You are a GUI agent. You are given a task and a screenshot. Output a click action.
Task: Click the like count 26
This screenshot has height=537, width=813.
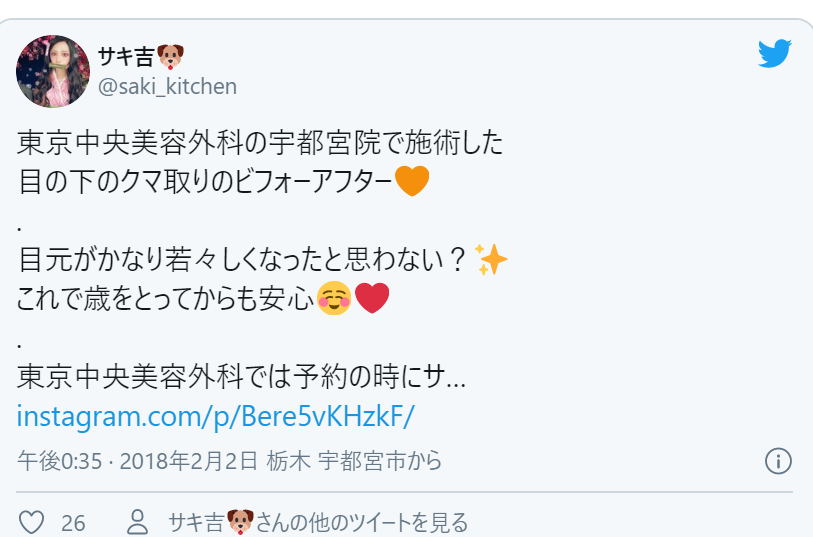coord(73,524)
